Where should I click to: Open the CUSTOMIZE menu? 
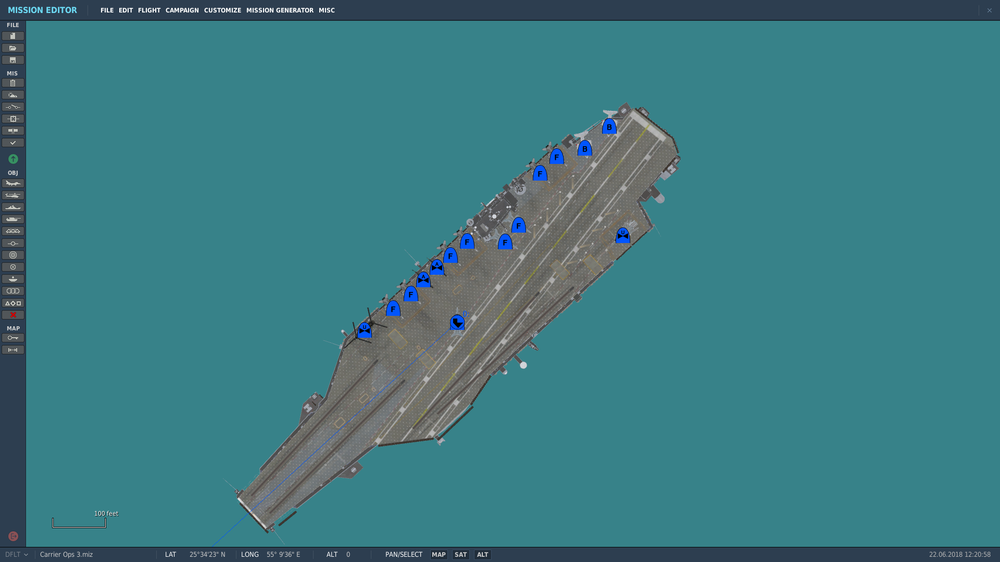pos(223,10)
